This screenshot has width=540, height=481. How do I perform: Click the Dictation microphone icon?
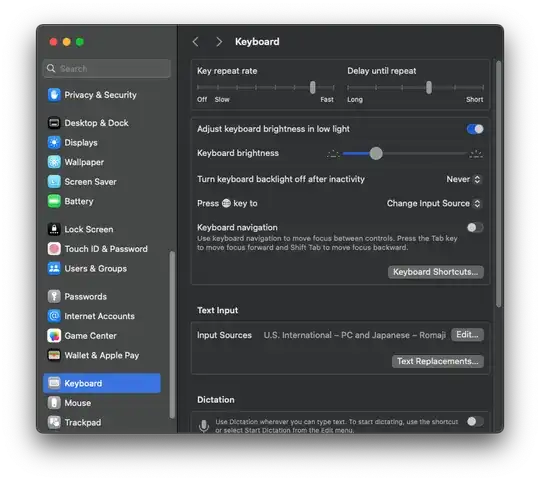click(x=204, y=426)
